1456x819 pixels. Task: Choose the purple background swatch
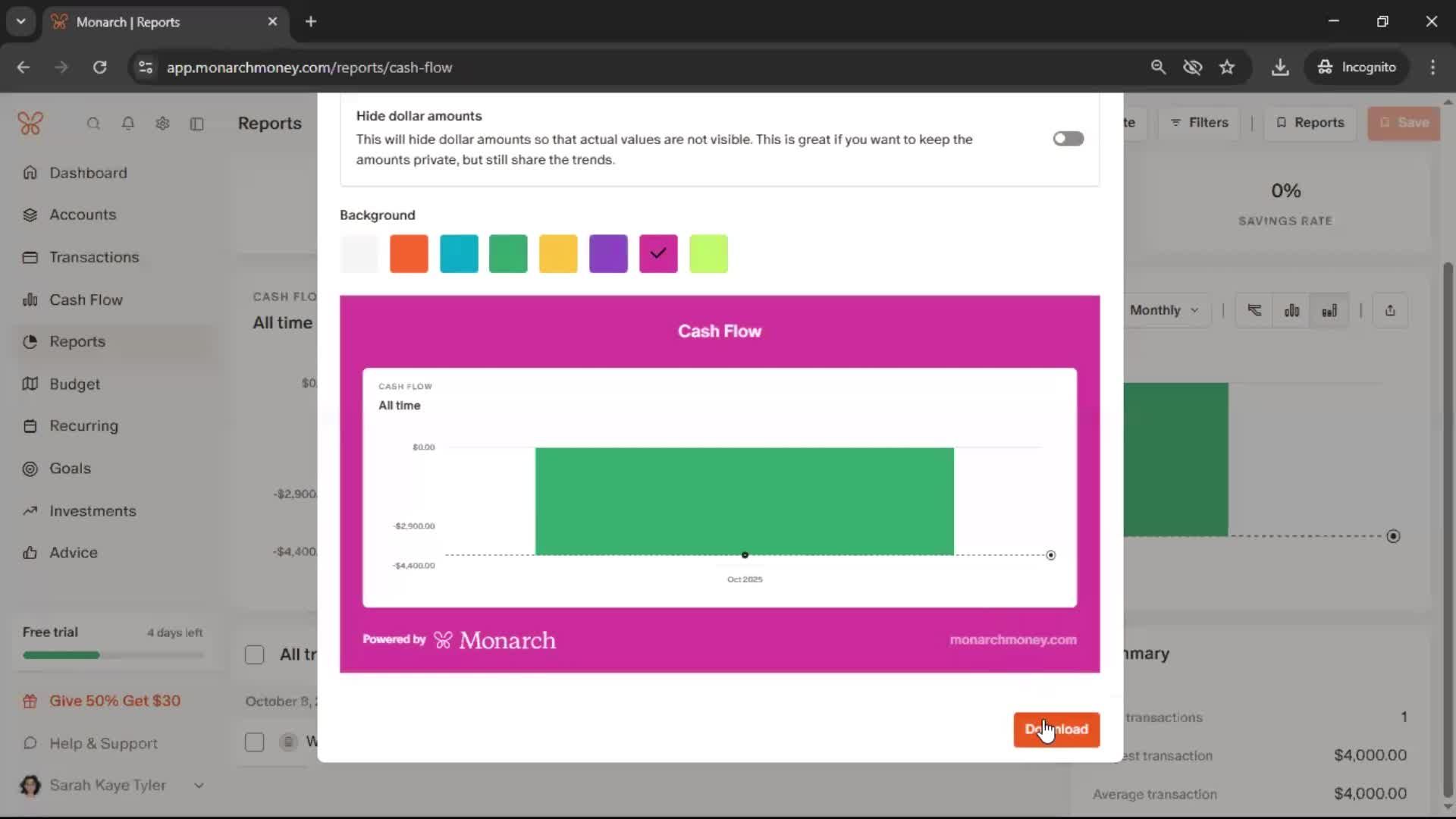coord(608,253)
